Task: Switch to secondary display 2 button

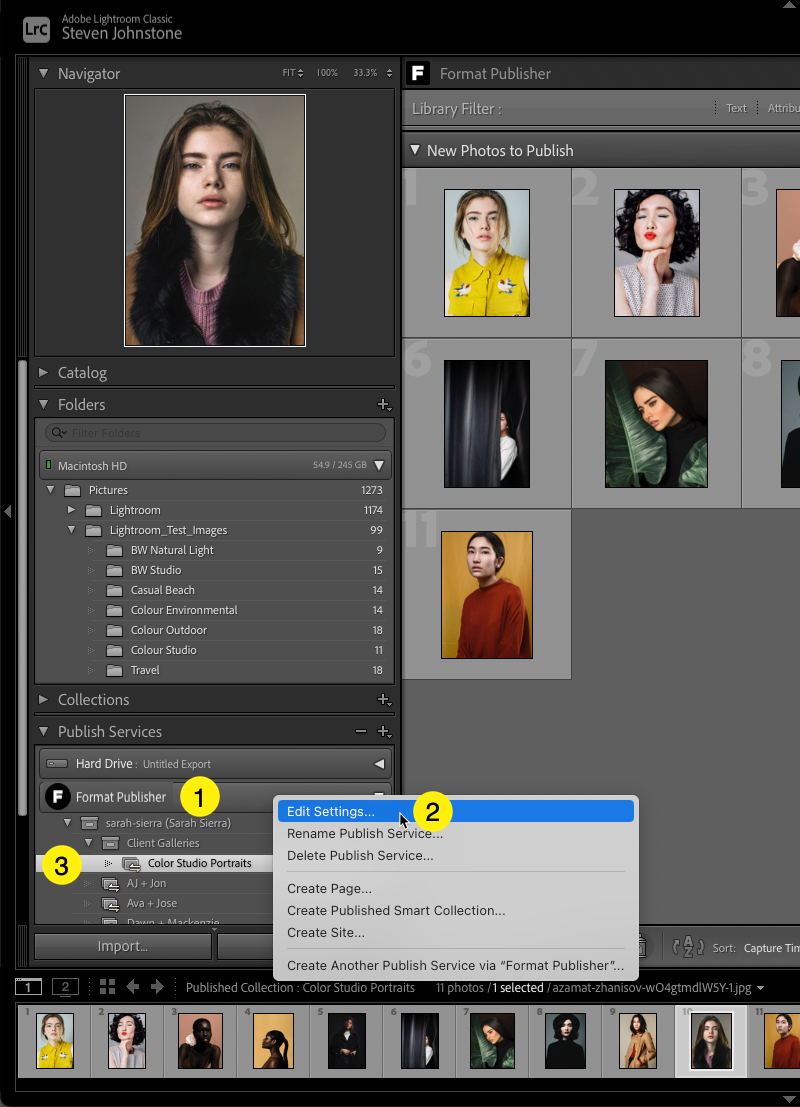Action: tap(65, 987)
